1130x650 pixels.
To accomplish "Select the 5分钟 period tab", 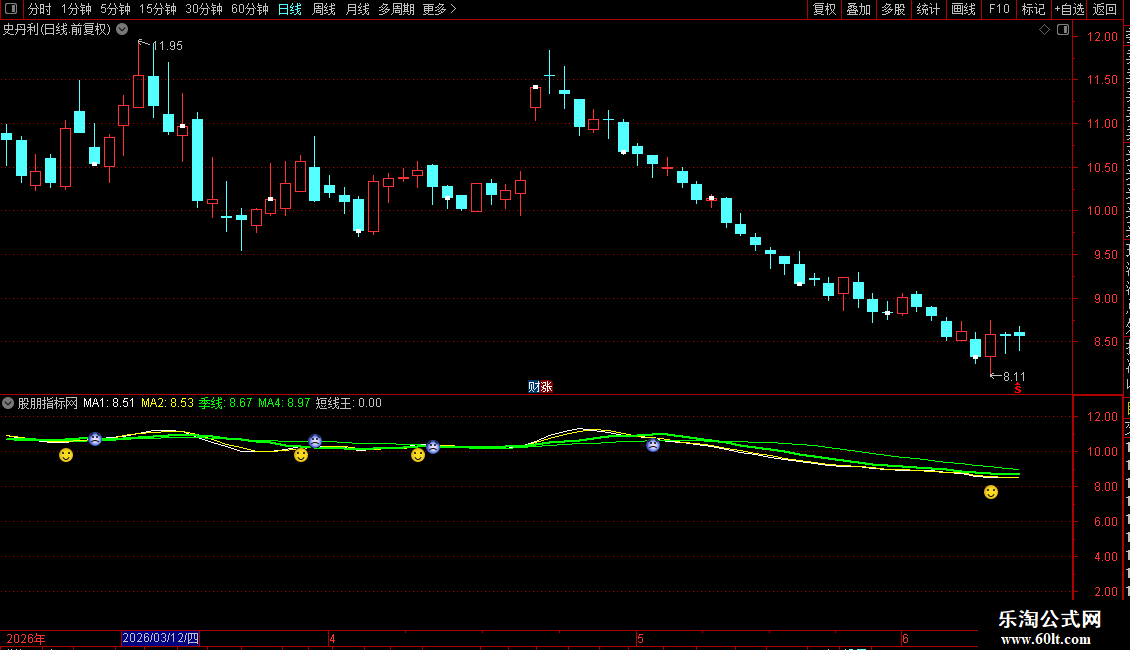I will click(115, 9).
